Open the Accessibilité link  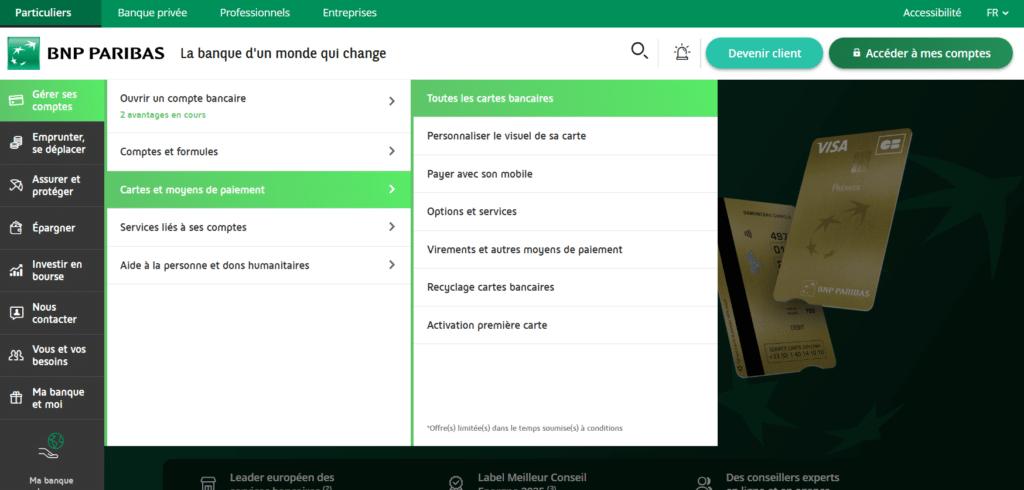931,13
